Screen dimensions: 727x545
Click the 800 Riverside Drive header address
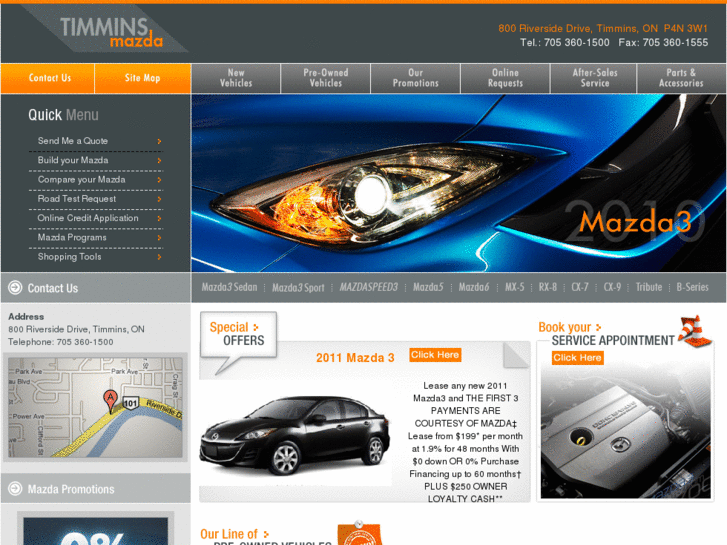[x=603, y=28]
